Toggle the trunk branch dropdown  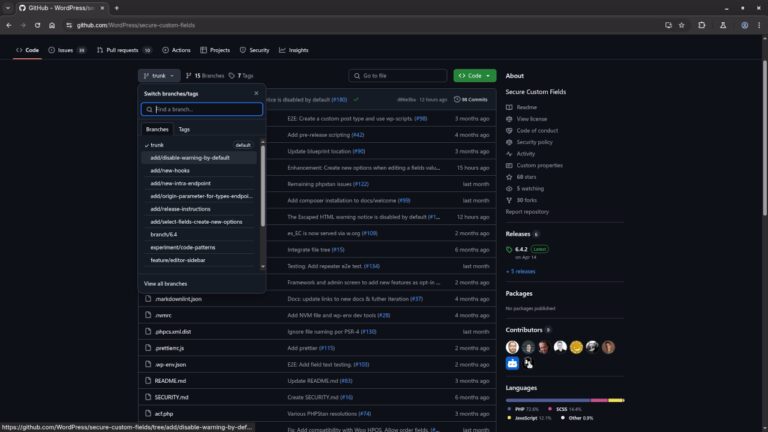click(159, 76)
